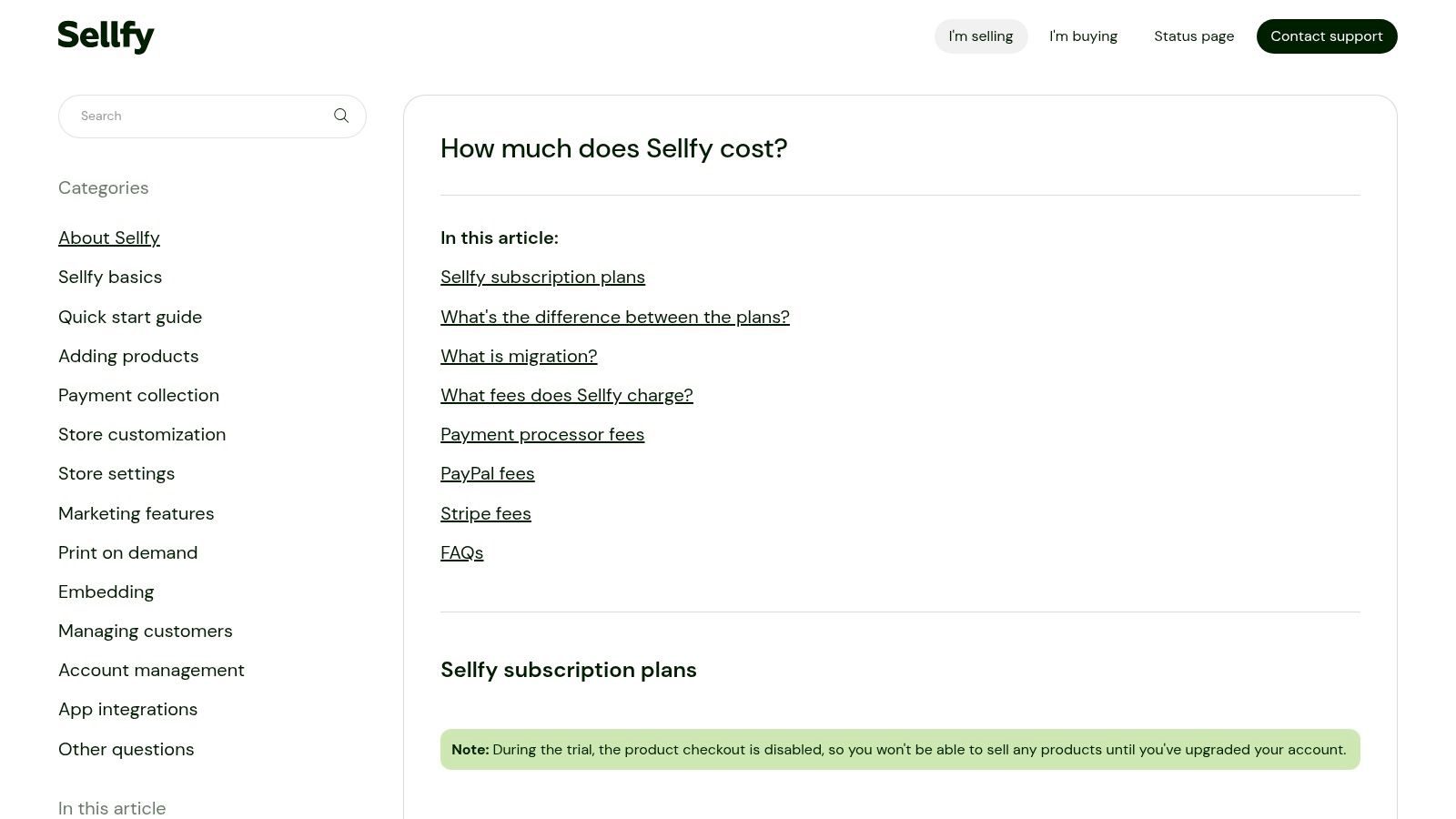Click the Print on demand category
The width and height of the screenshot is (1456, 819).
(x=127, y=552)
